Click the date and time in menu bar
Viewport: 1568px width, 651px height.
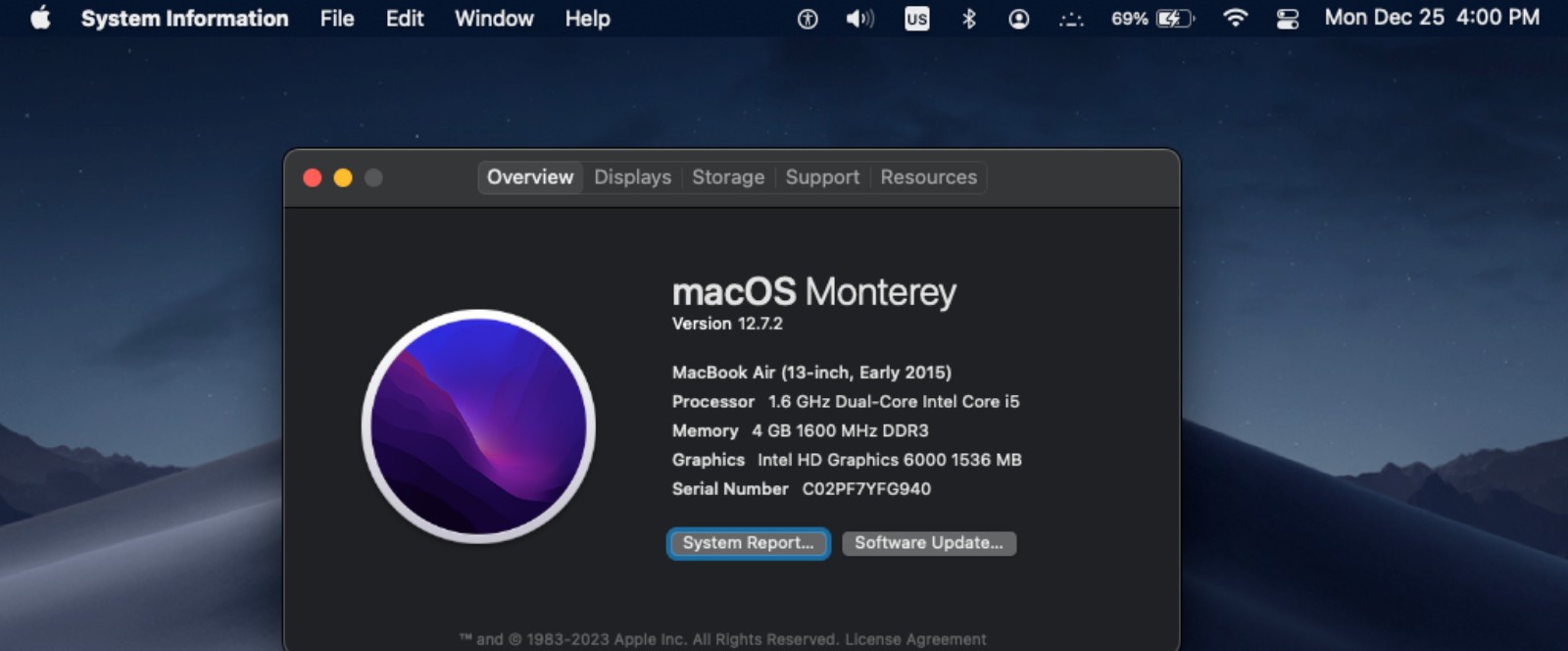pyautogui.click(x=1432, y=18)
